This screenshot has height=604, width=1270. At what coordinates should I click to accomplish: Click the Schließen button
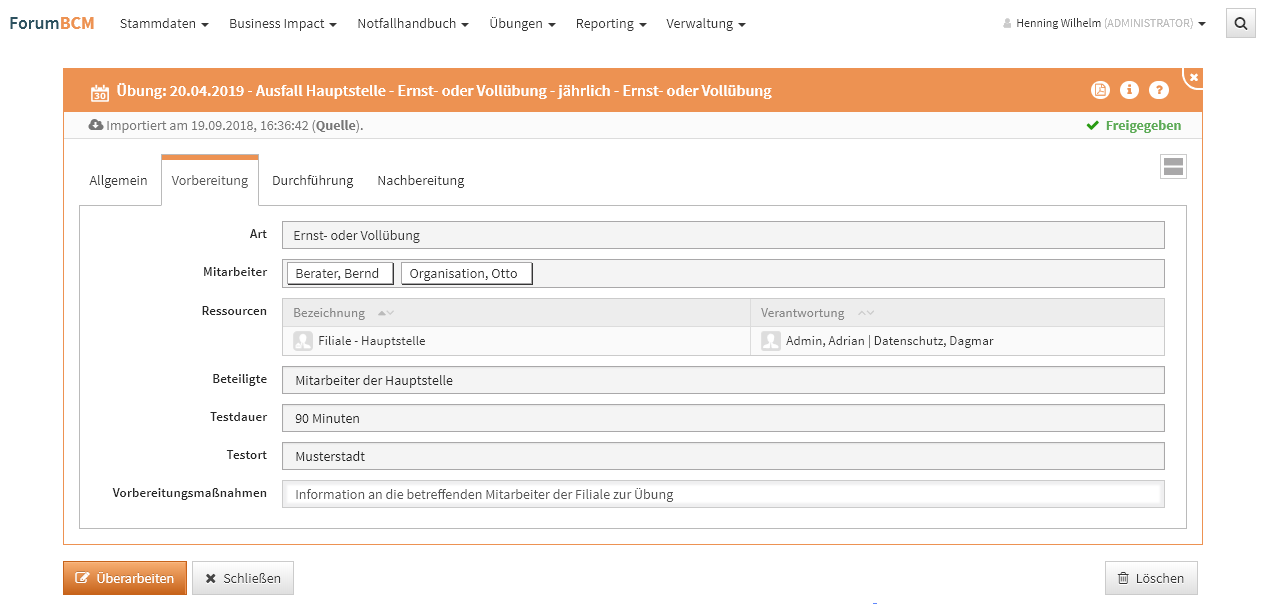[x=243, y=578]
